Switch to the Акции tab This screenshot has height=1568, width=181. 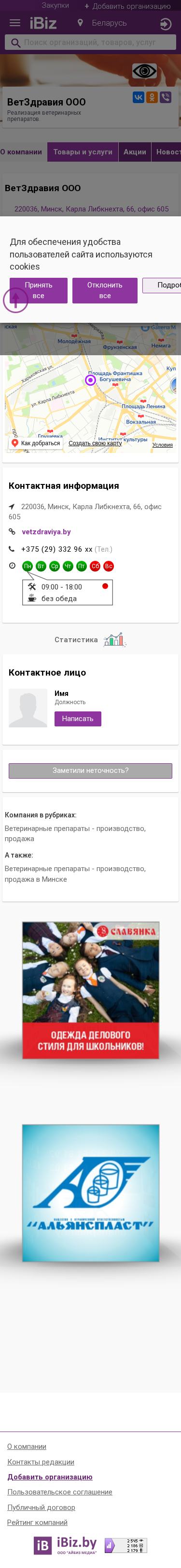(x=135, y=152)
